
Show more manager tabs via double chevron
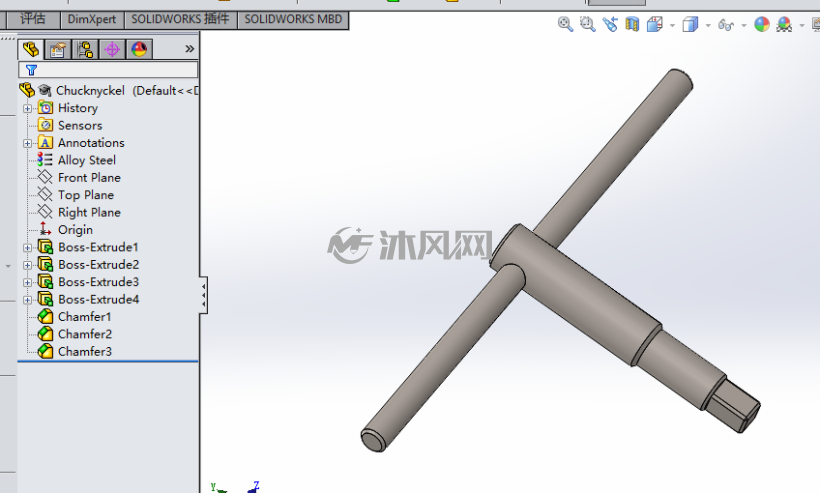[189, 49]
